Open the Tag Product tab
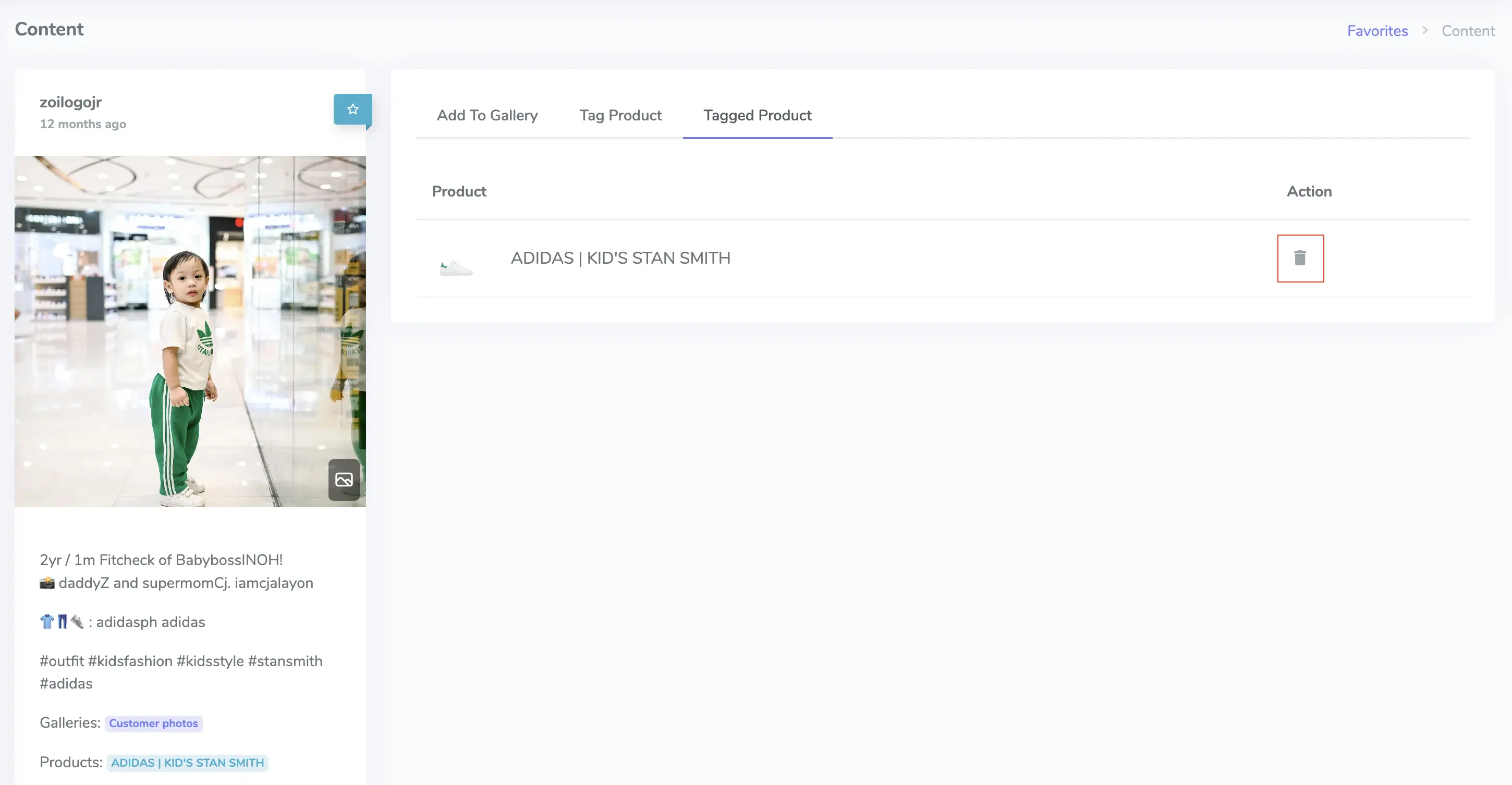The image size is (1512, 785). (x=620, y=115)
